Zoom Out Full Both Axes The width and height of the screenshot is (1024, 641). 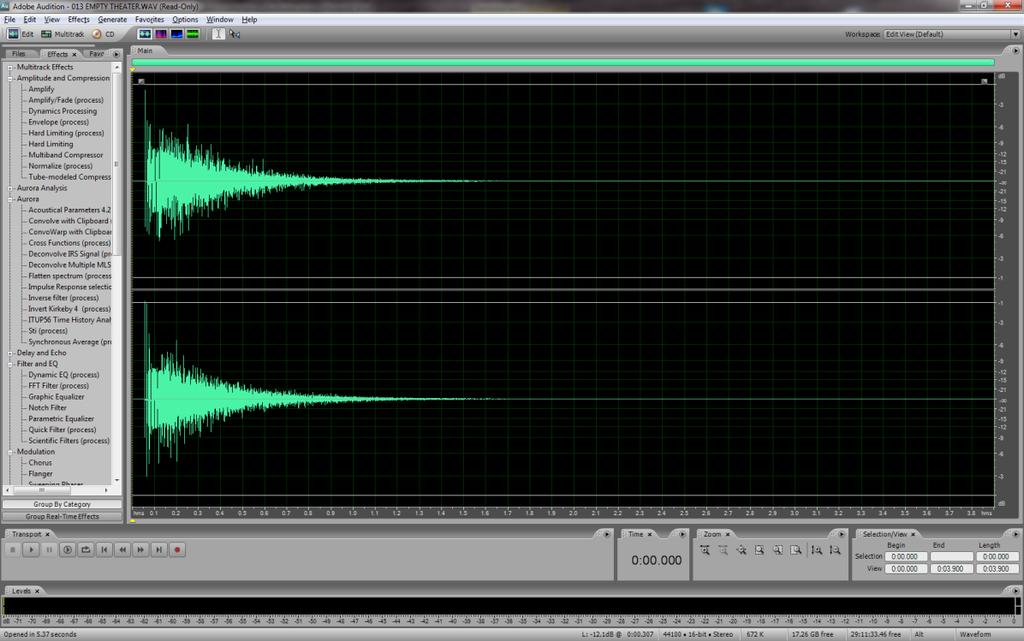coord(742,550)
